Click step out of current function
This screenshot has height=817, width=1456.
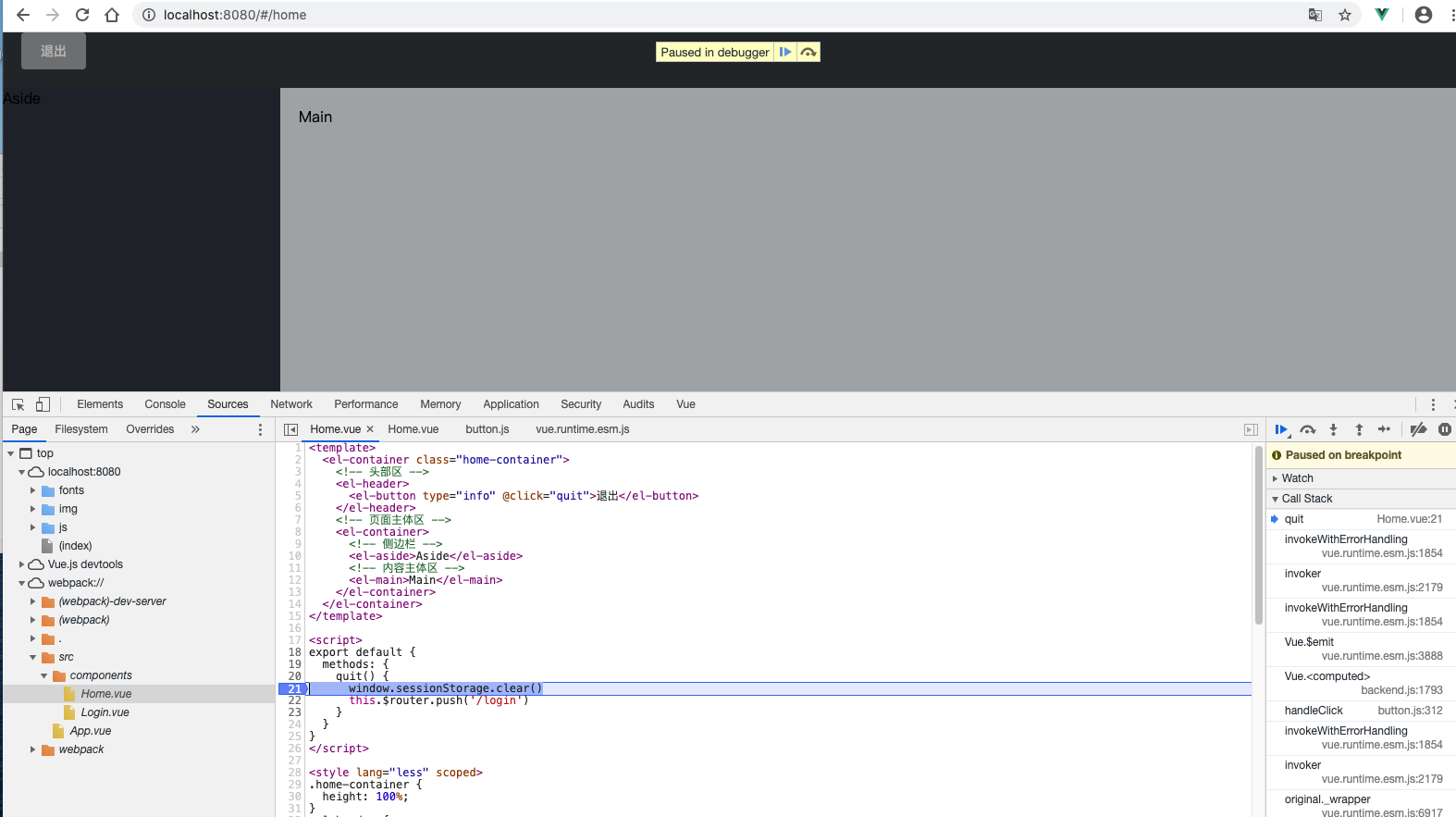click(x=1359, y=429)
